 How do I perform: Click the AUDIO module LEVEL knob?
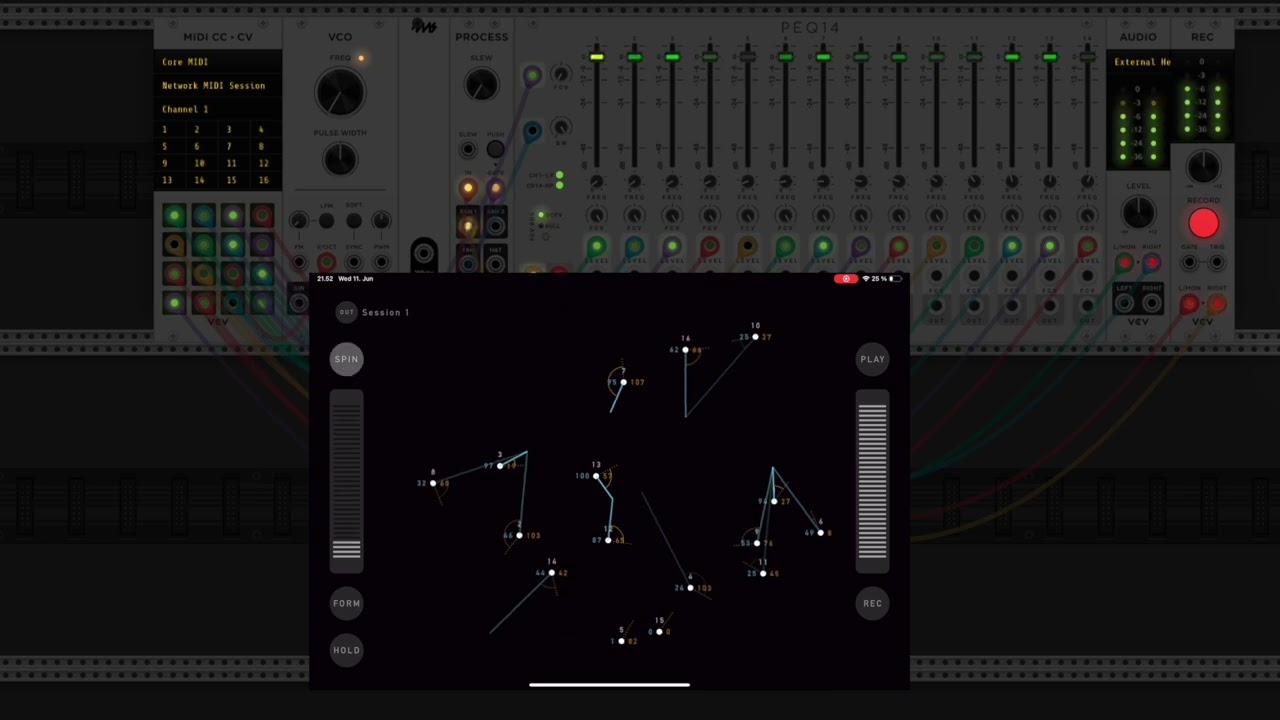pyautogui.click(x=1138, y=212)
